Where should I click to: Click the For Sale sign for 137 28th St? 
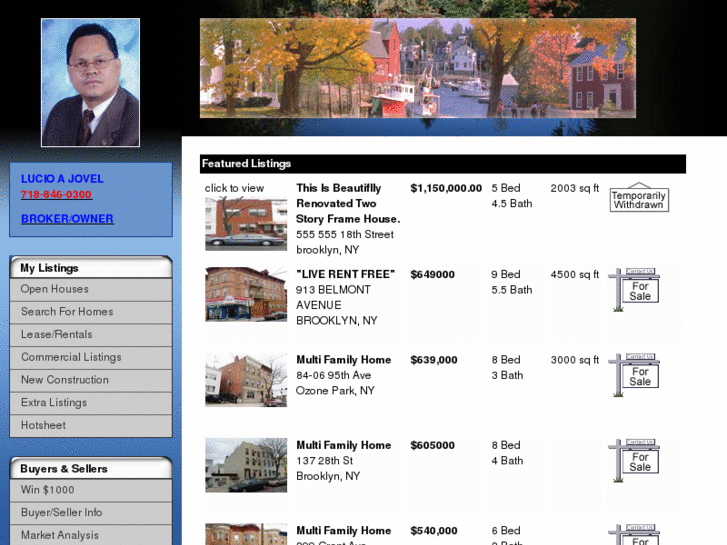634,460
